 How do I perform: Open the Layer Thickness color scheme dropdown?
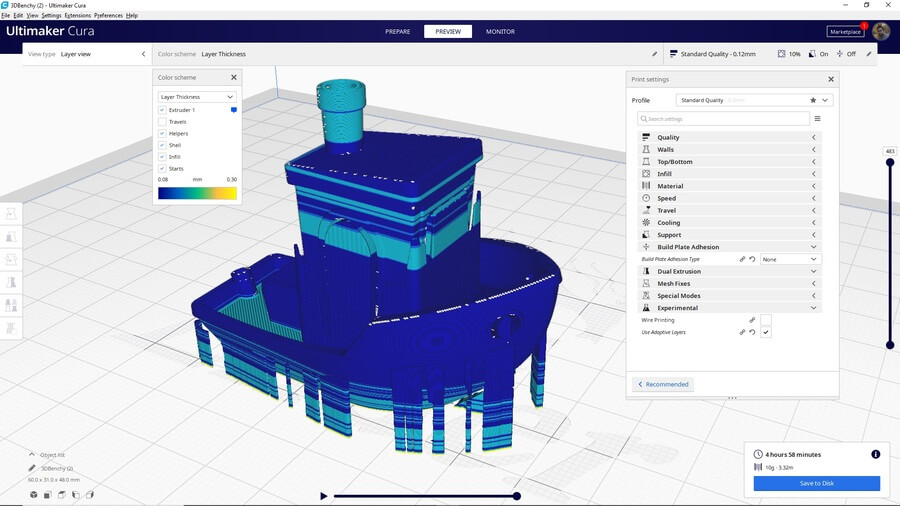[197, 97]
